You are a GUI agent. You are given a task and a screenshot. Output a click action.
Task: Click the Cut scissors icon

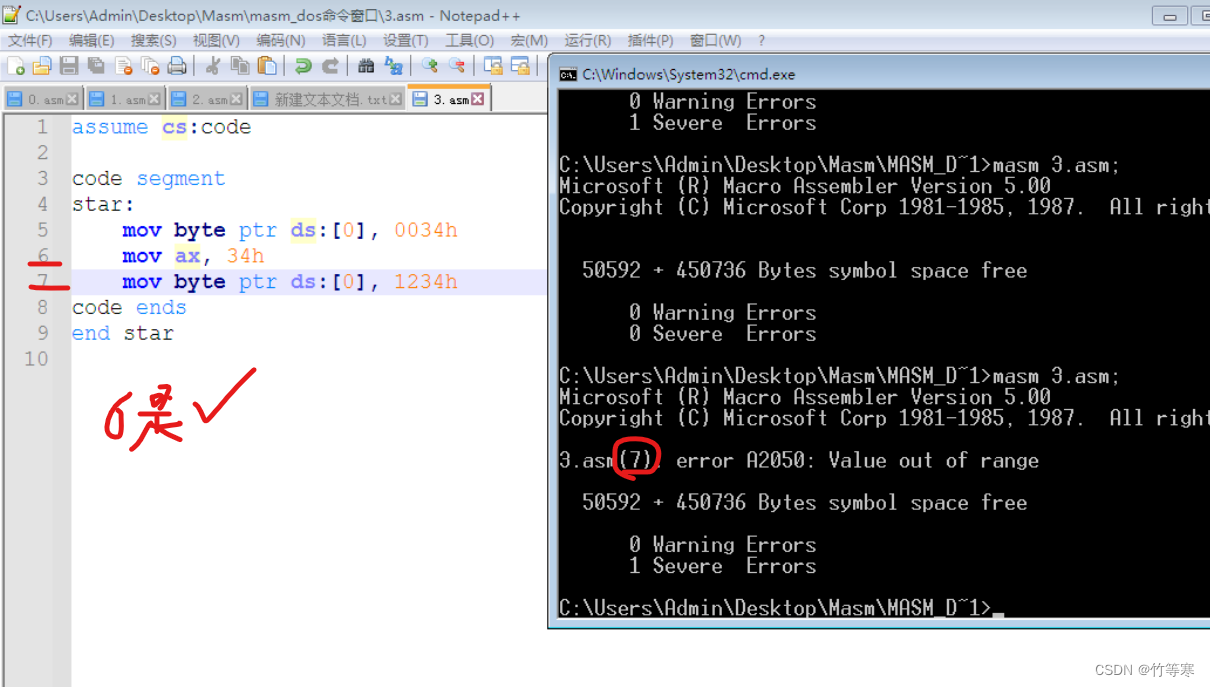point(213,66)
